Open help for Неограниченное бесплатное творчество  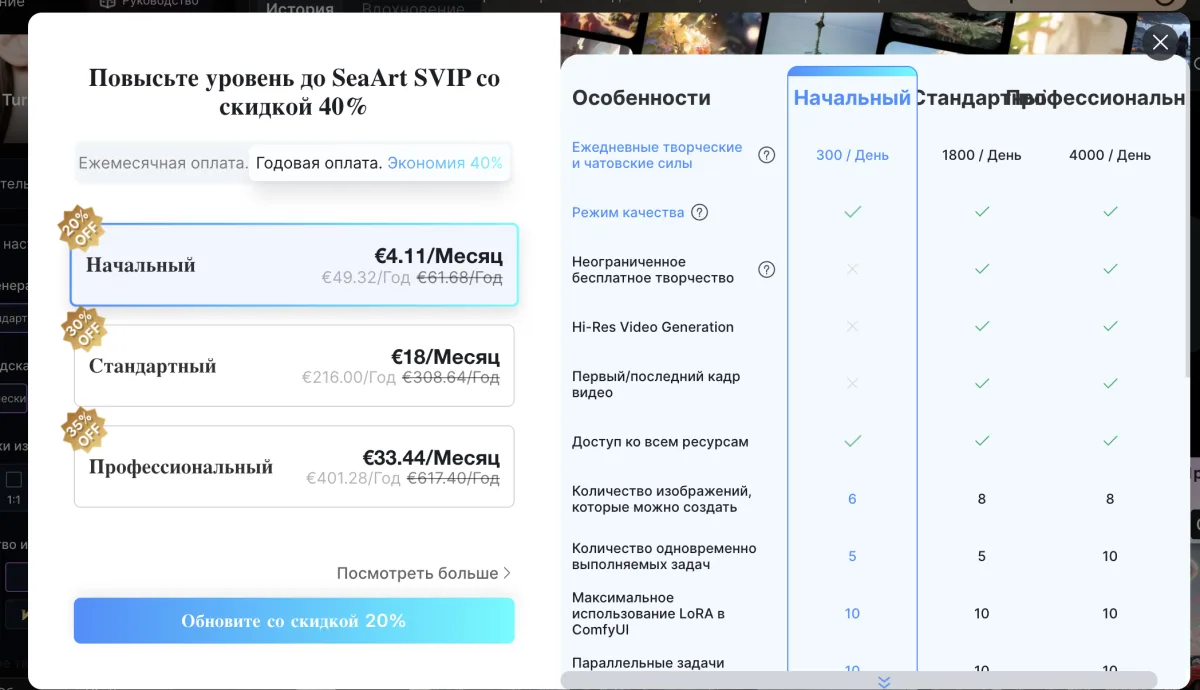click(767, 270)
